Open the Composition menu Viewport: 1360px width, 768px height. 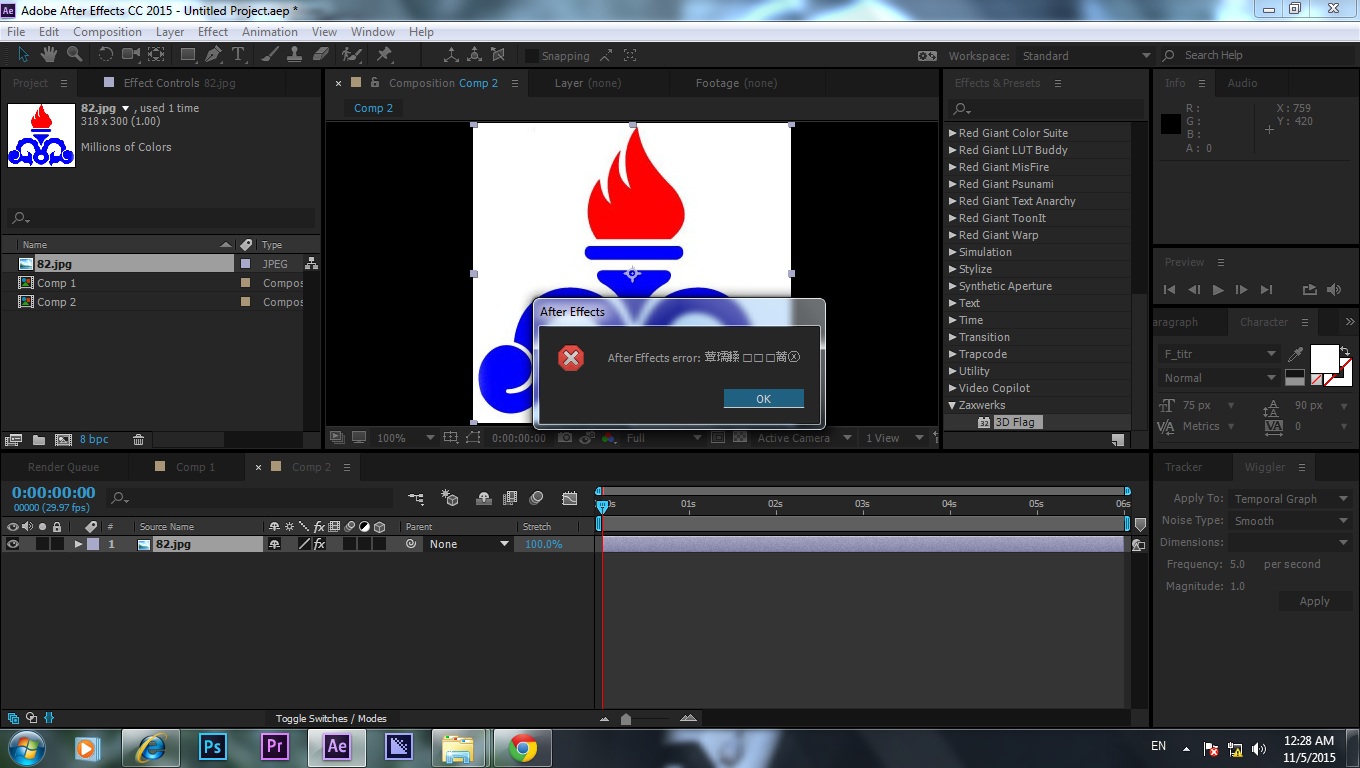coord(107,32)
